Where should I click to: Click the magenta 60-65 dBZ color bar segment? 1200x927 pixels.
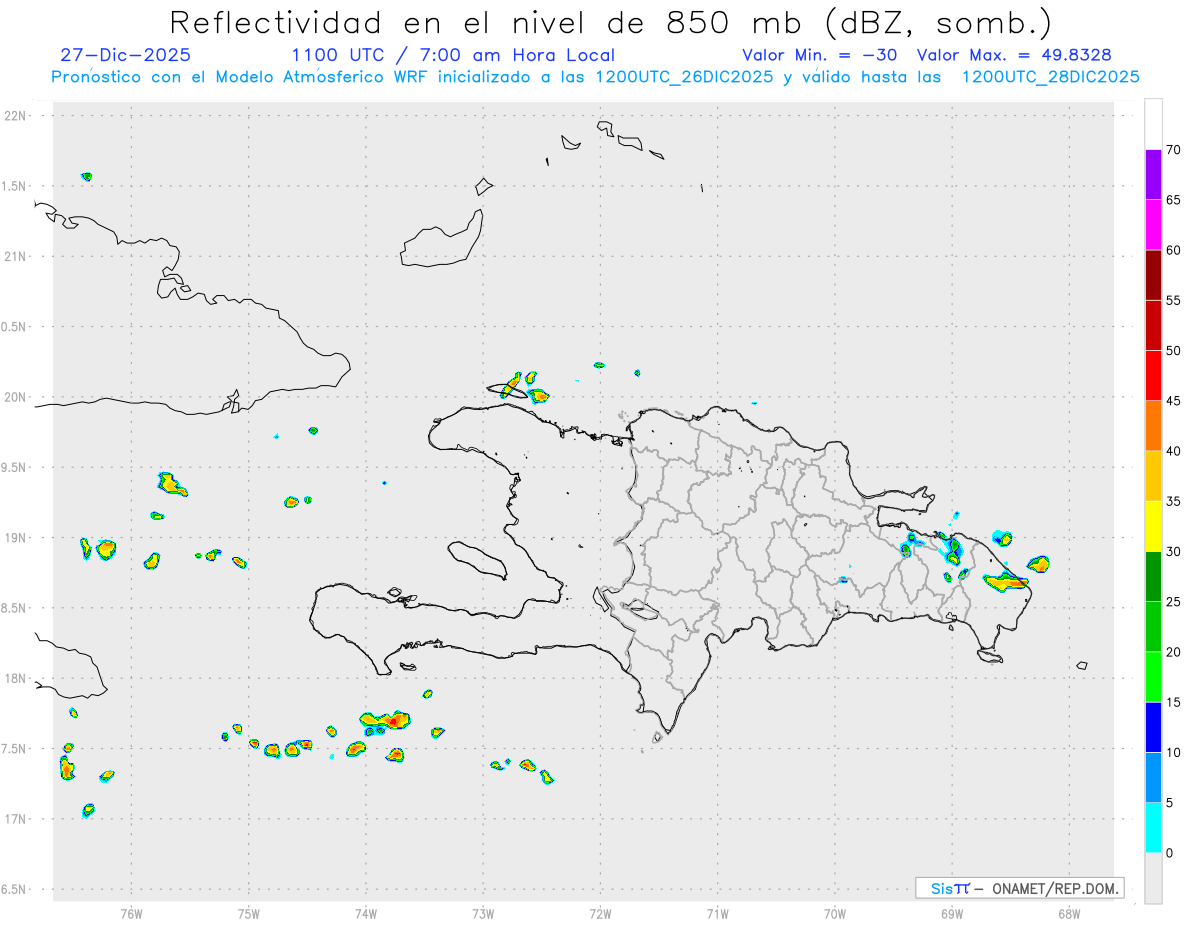1153,225
